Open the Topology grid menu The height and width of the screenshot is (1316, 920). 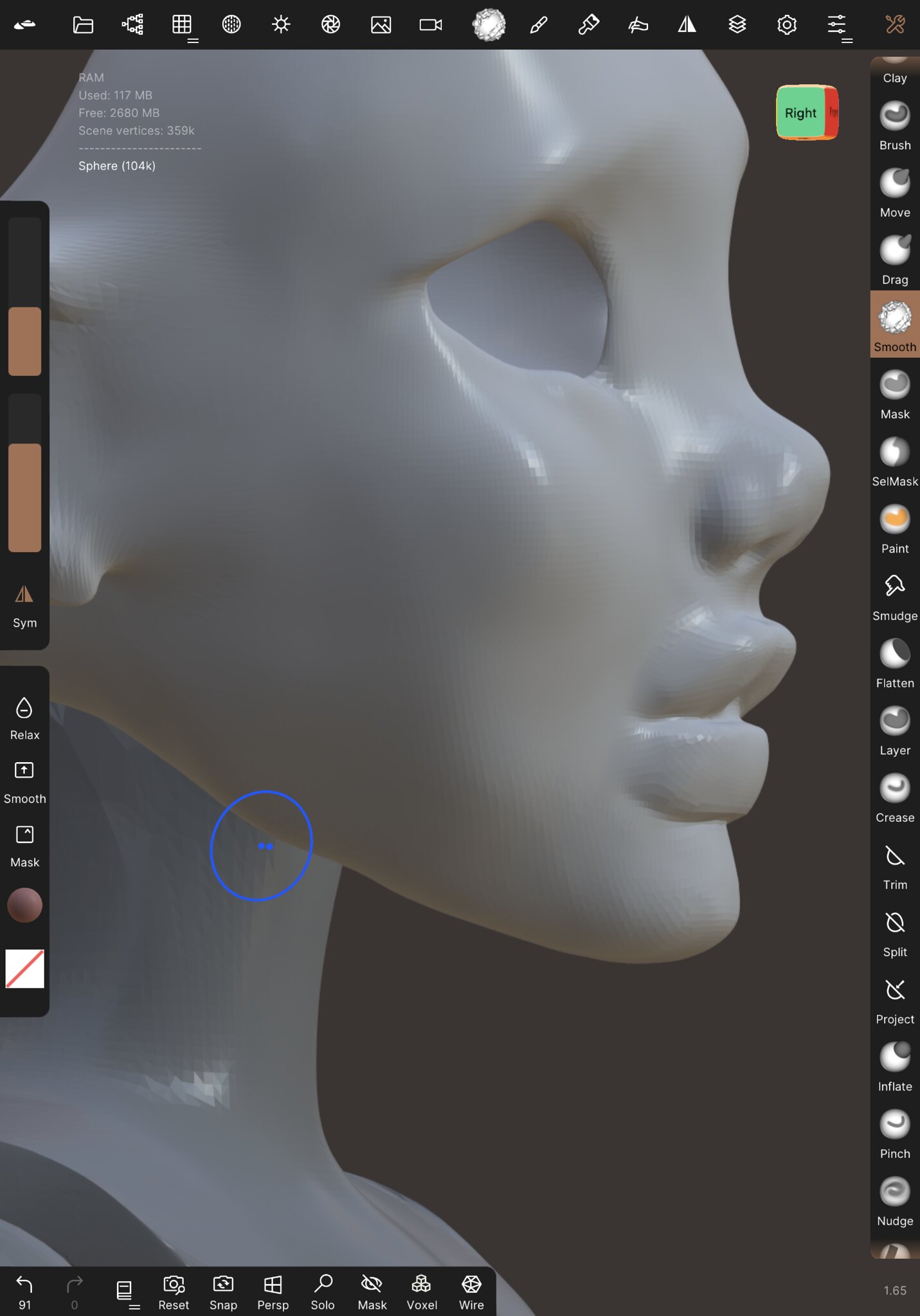(182, 24)
